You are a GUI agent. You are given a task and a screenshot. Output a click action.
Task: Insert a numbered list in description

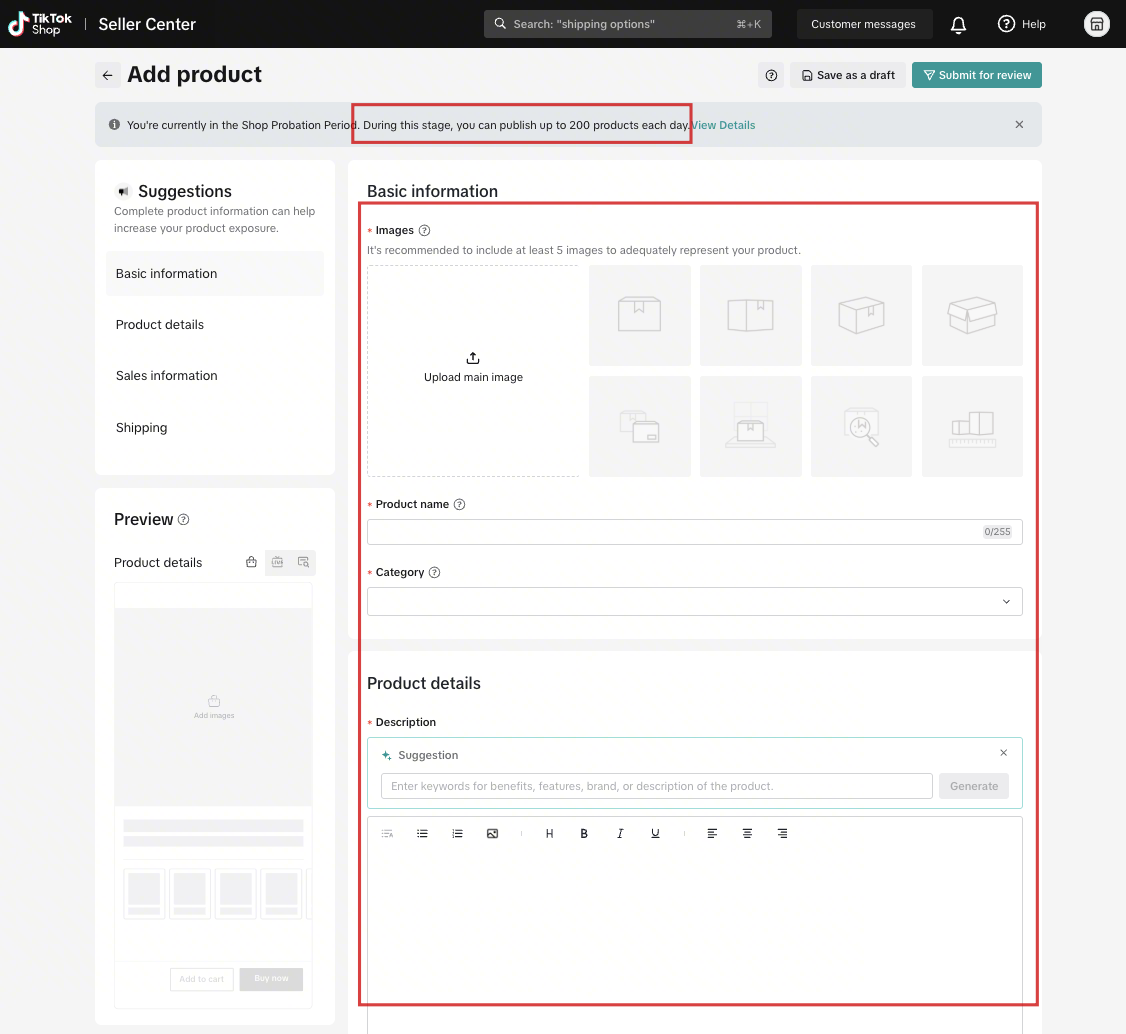[457, 834]
